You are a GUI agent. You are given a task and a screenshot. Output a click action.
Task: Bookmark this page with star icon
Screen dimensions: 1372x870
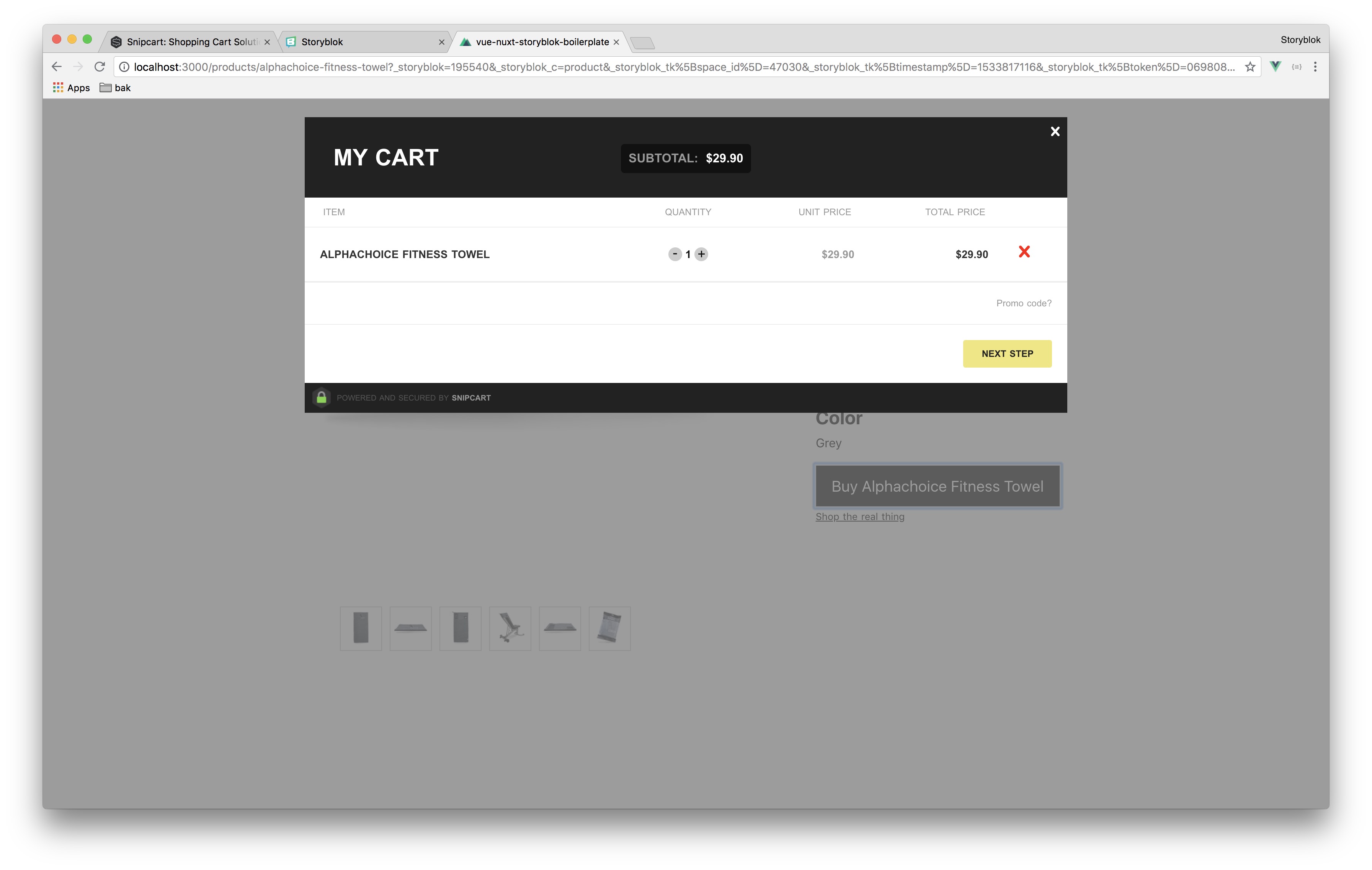(x=1250, y=67)
